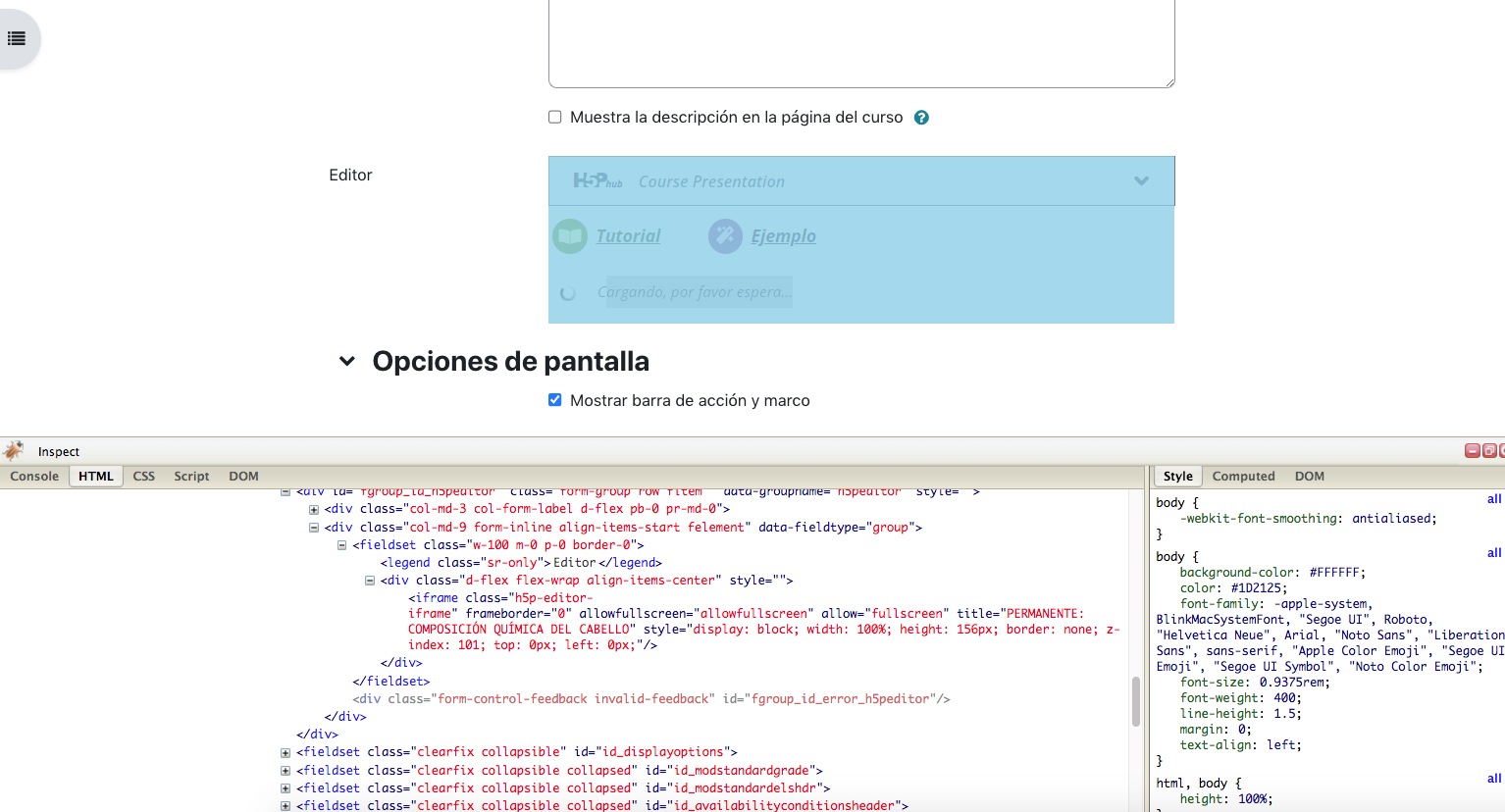The width and height of the screenshot is (1505, 812).
Task: Click the Tutorial book icon
Action: [x=570, y=236]
